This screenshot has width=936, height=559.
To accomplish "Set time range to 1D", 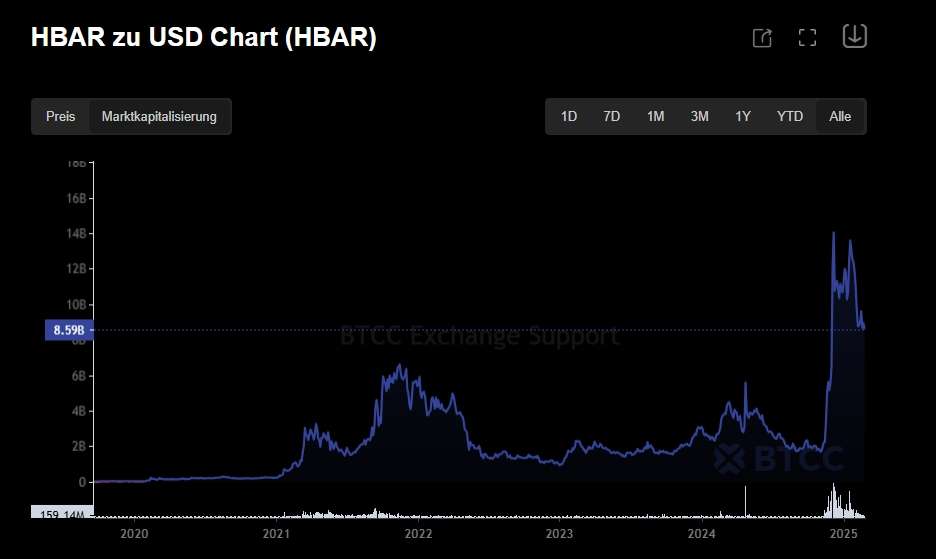I will point(568,116).
